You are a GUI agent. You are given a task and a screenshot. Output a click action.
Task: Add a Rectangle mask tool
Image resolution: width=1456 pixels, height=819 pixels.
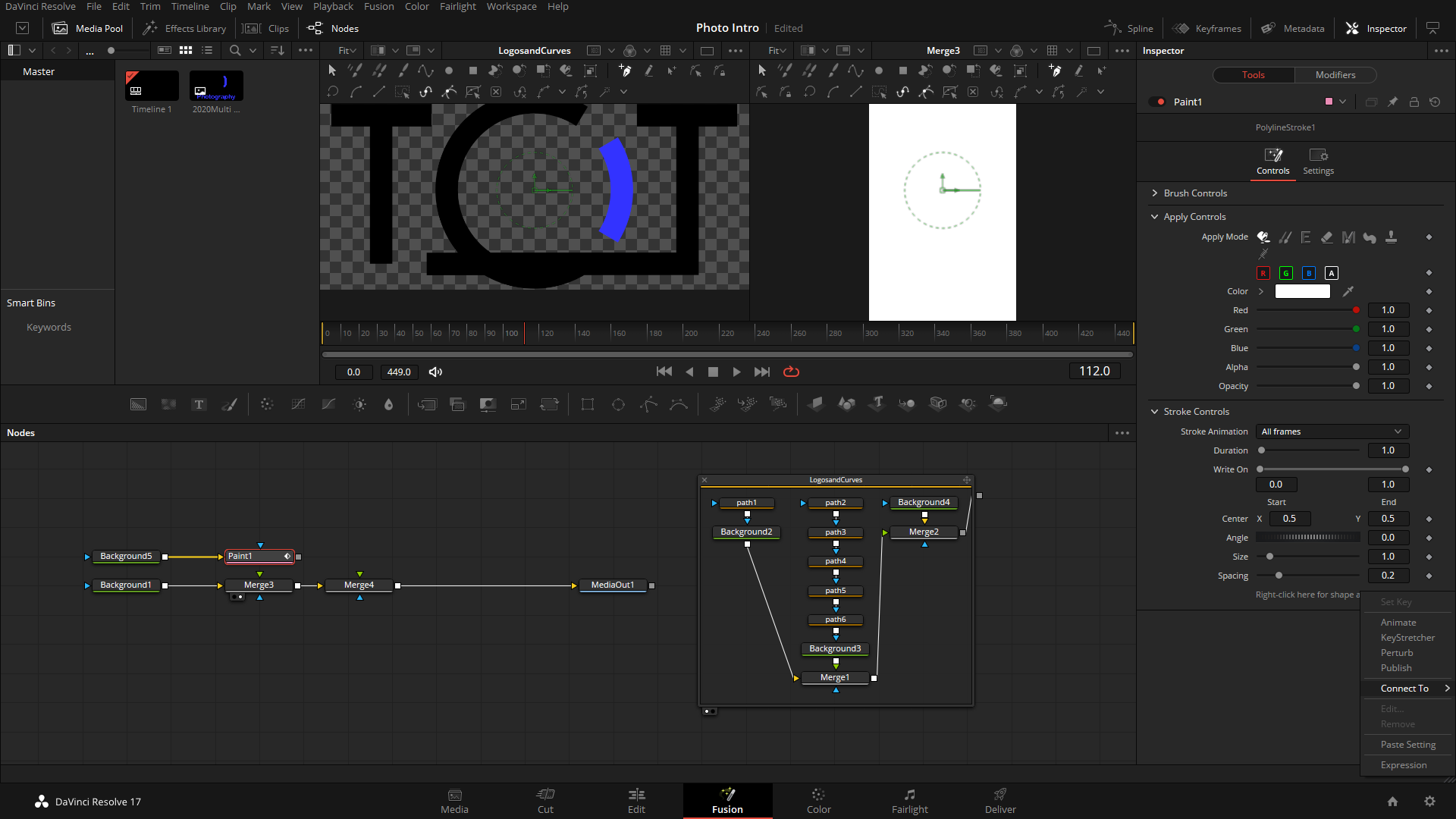pos(588,404)
